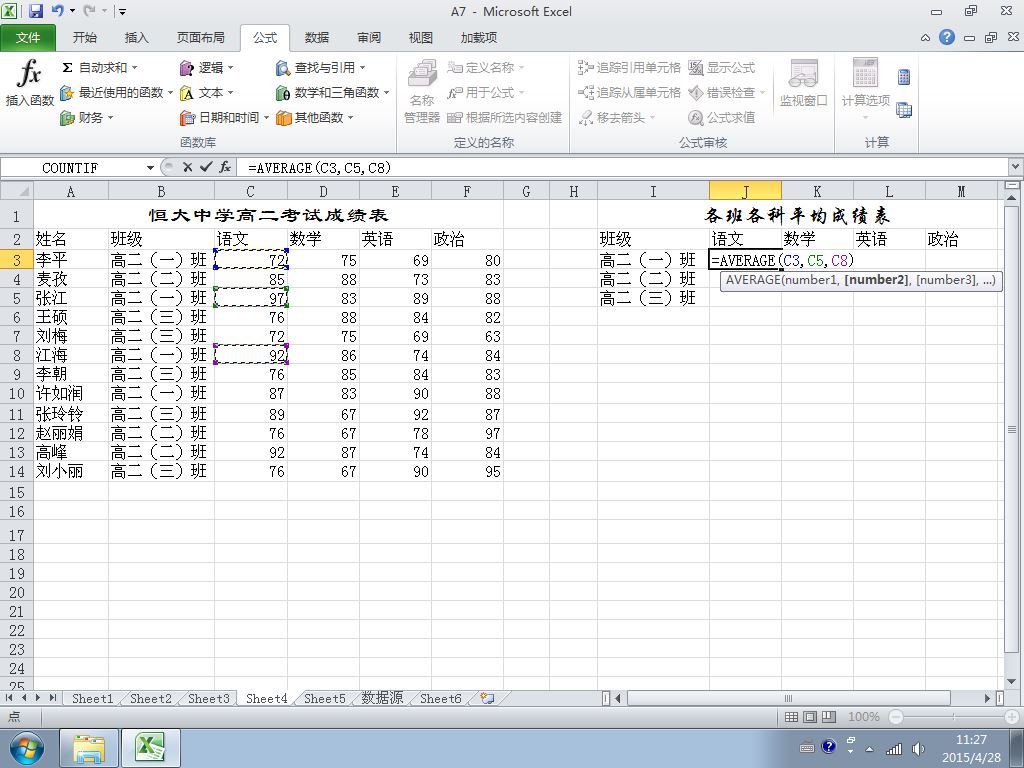Switch to the 视图 (View) ribbon tab
1024x768 pixels.
(x=421, y=38)
